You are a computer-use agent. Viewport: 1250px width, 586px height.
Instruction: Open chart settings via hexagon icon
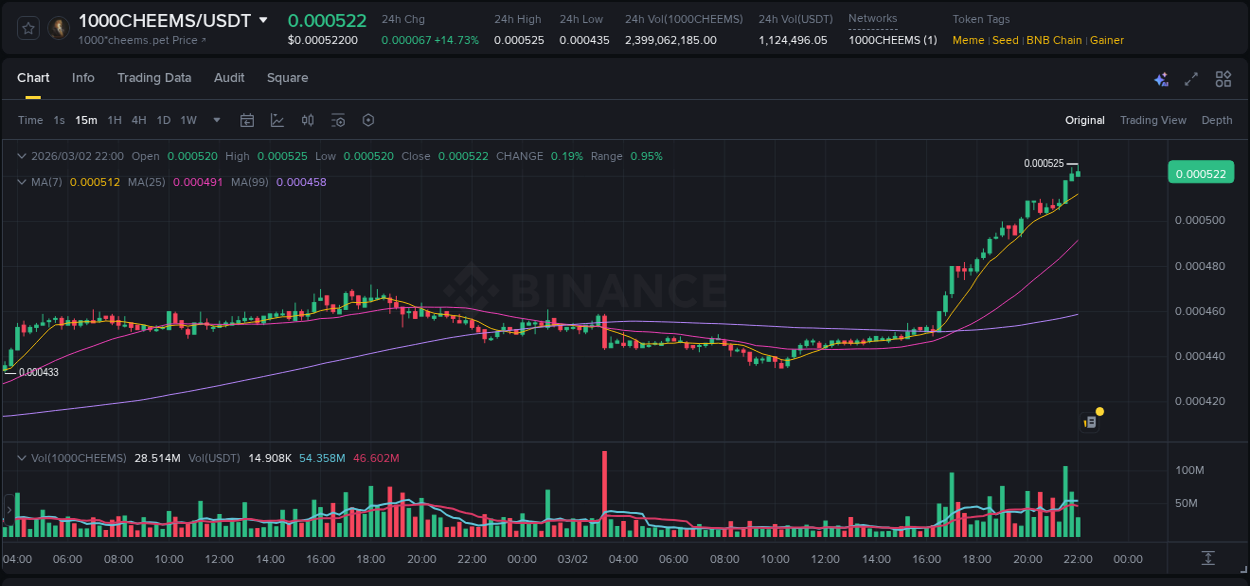click(x=368, y=120)
